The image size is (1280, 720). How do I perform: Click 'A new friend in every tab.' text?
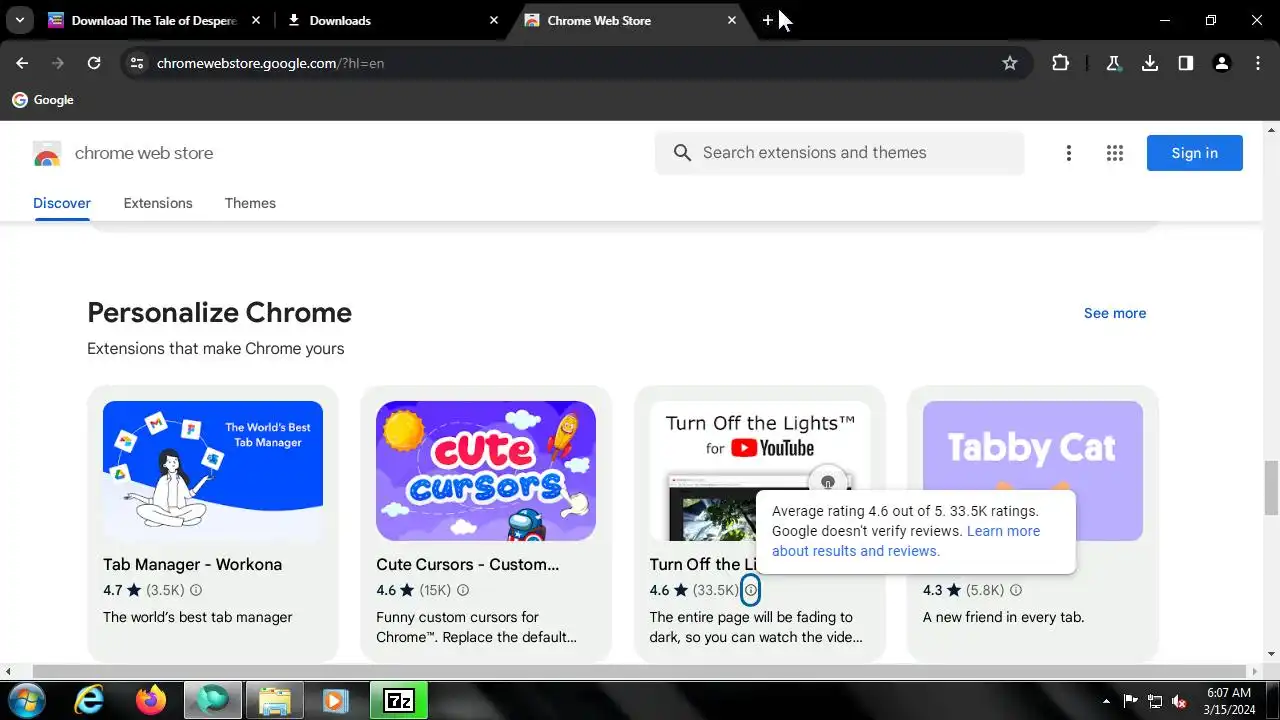1003,617
